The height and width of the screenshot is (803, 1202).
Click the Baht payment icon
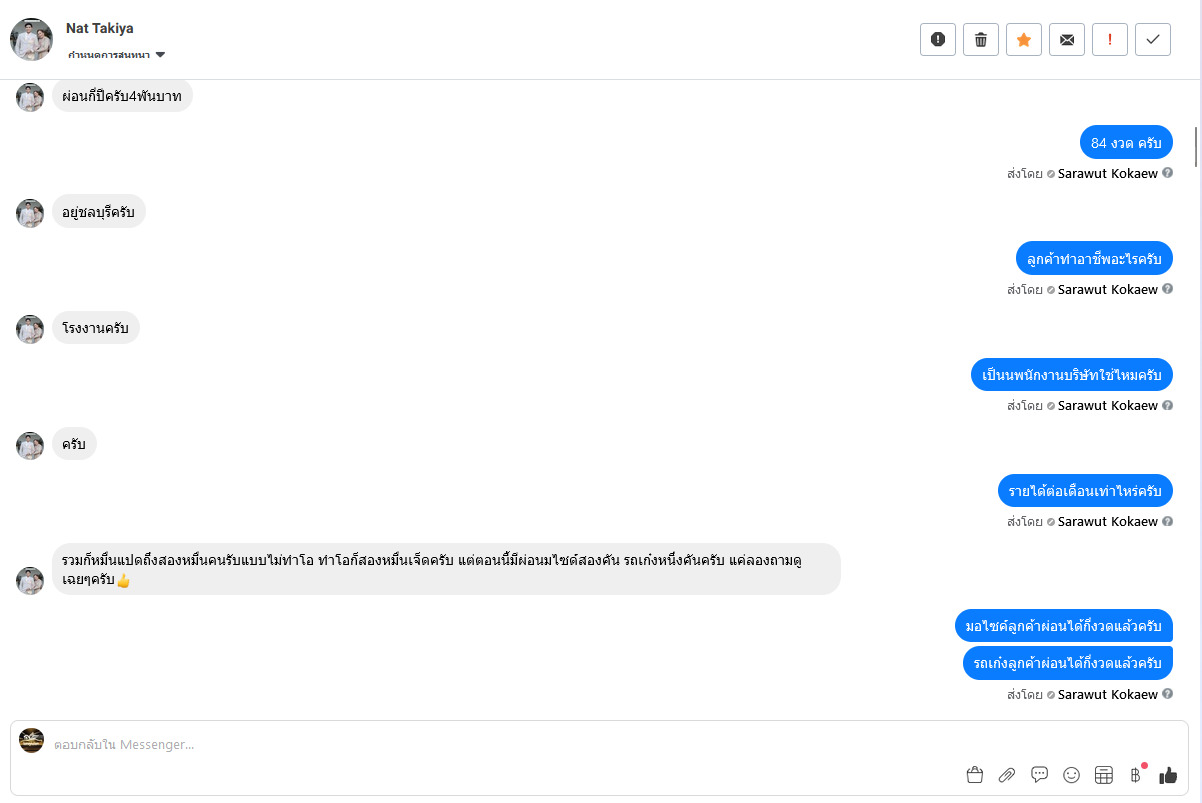[x=1135, y=775]
